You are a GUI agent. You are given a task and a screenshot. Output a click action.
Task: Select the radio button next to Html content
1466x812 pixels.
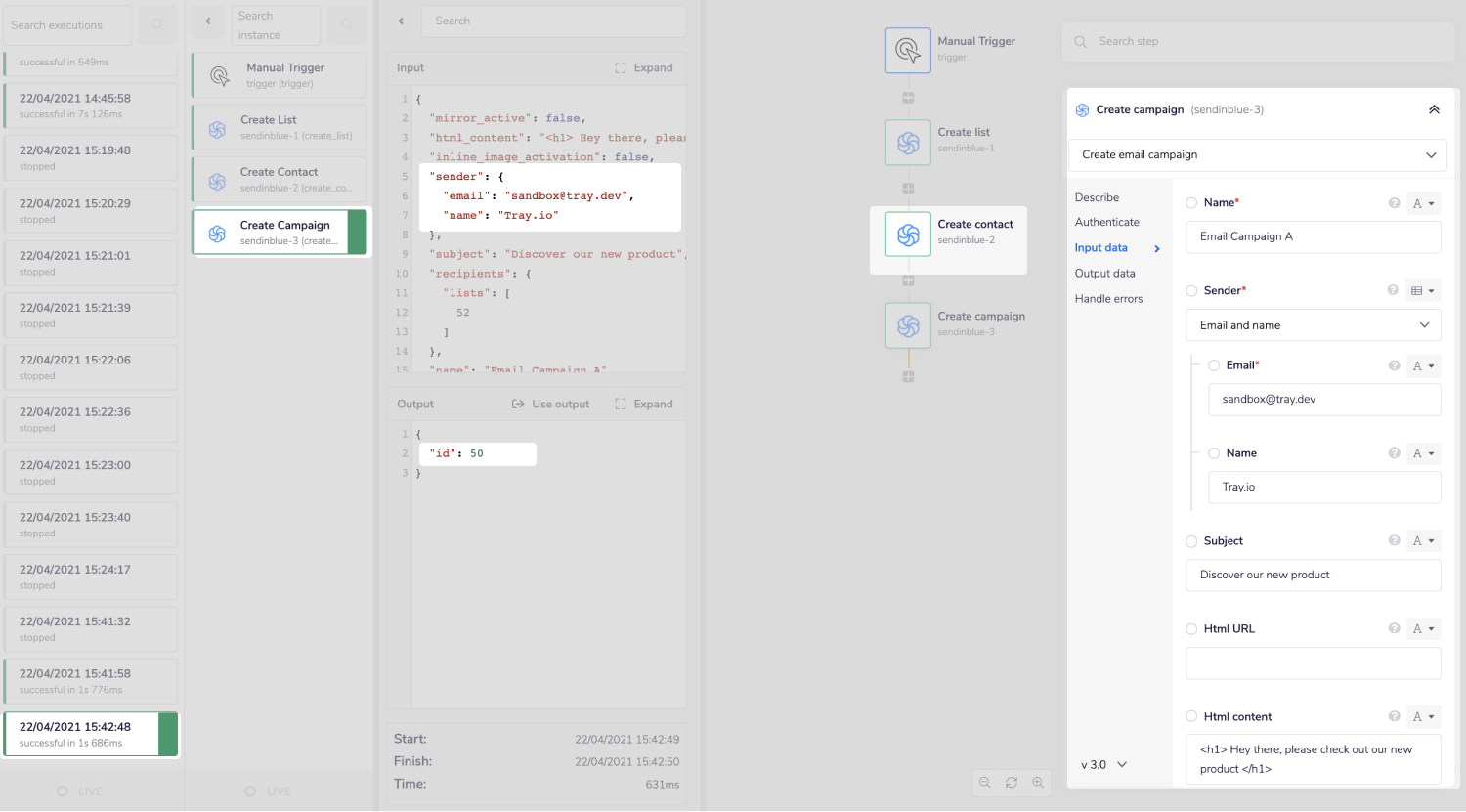click(1191, 716)
